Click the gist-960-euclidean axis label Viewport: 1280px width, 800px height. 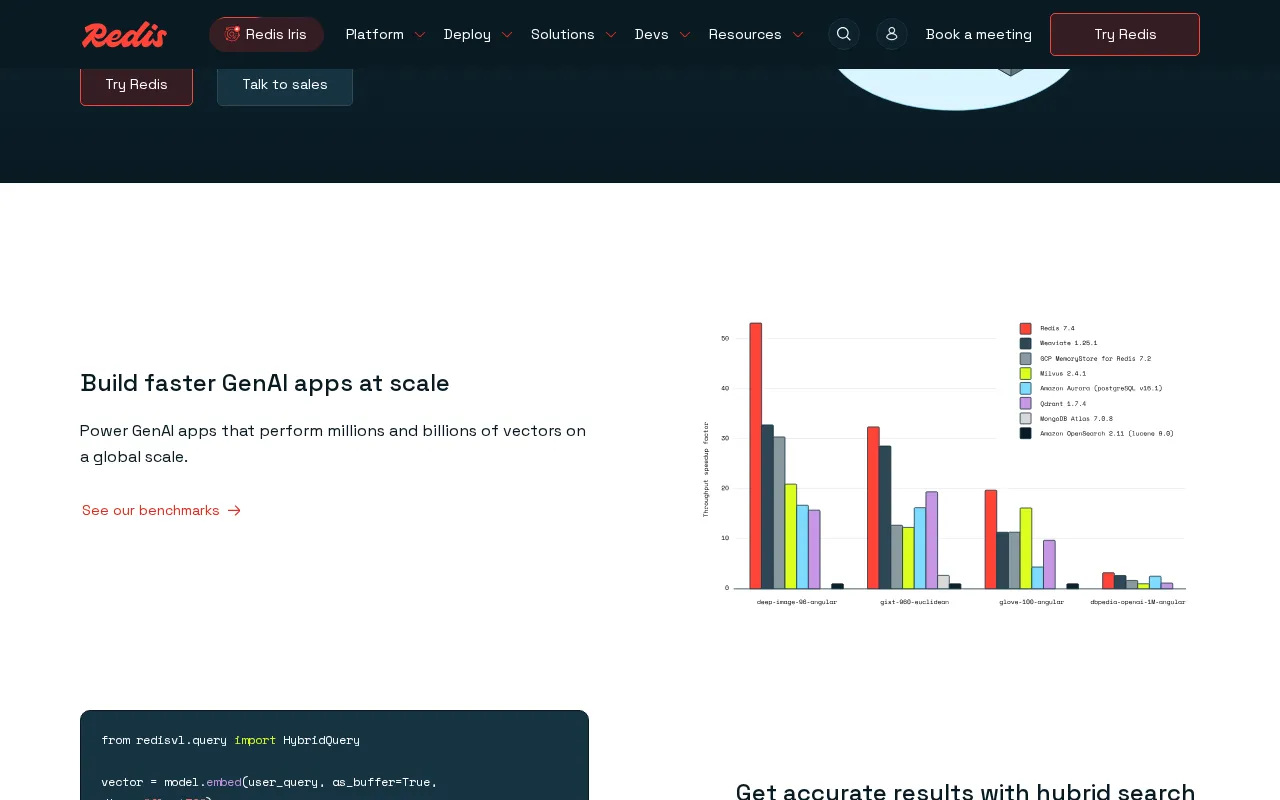[x=914, y=602]
